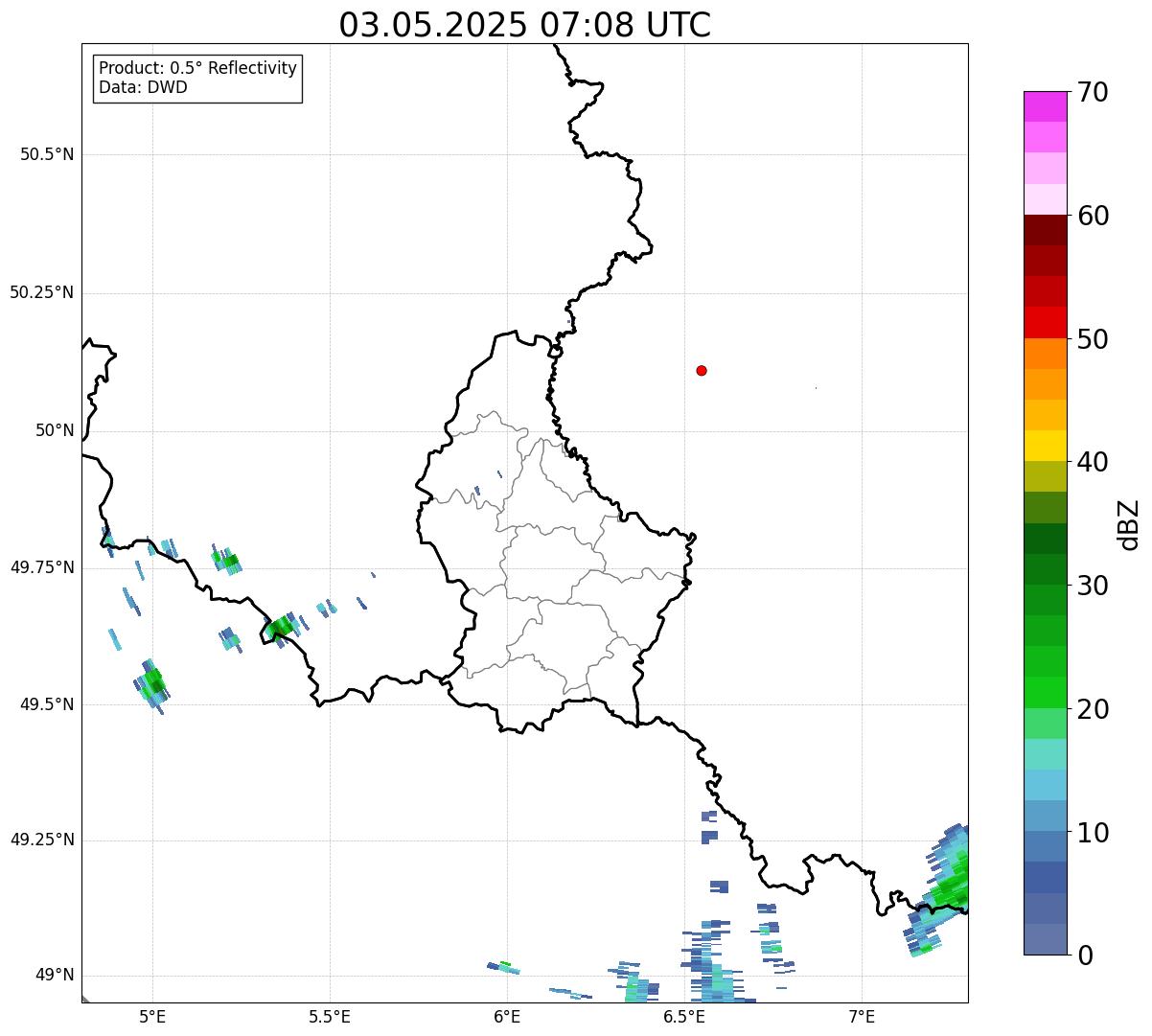Click the colorbar tick label 50
The height and width of the screenshot is (1036, 1152).
tap(1092, 339)
